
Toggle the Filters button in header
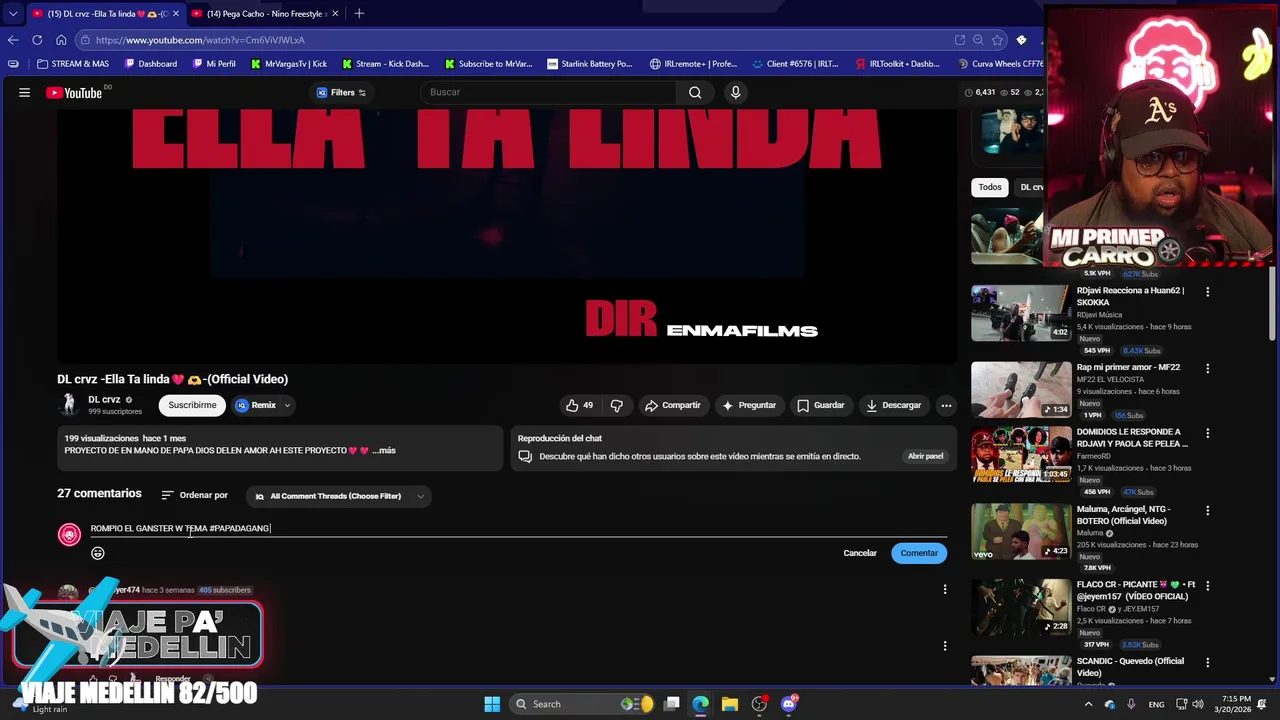coord(342,92)
